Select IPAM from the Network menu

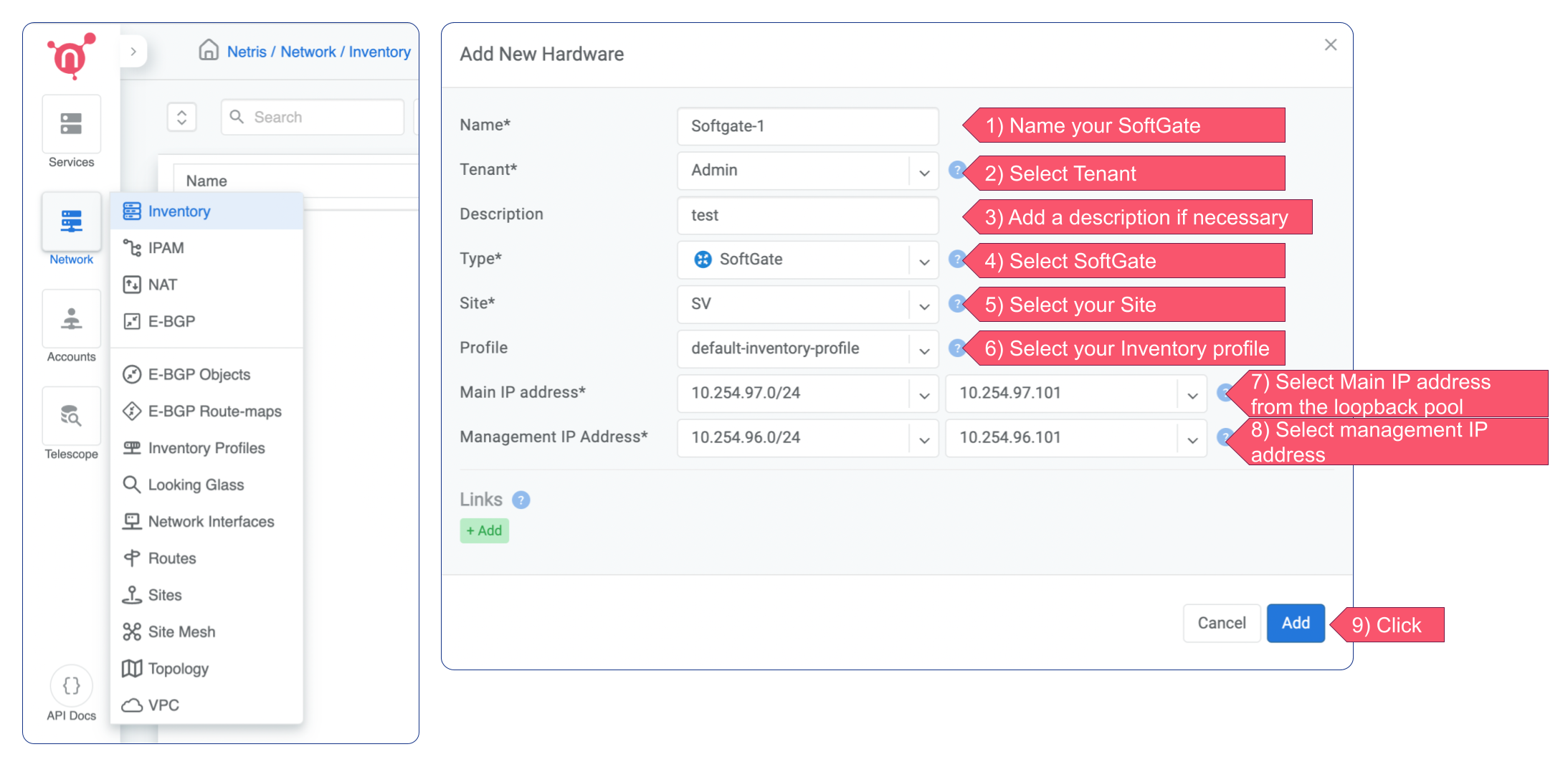tap(166, 248)
